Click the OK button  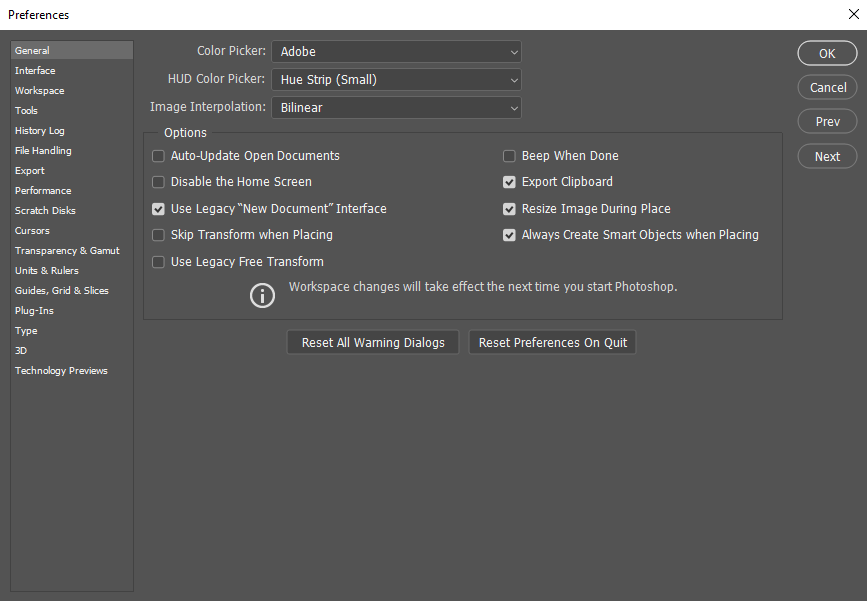827,54
